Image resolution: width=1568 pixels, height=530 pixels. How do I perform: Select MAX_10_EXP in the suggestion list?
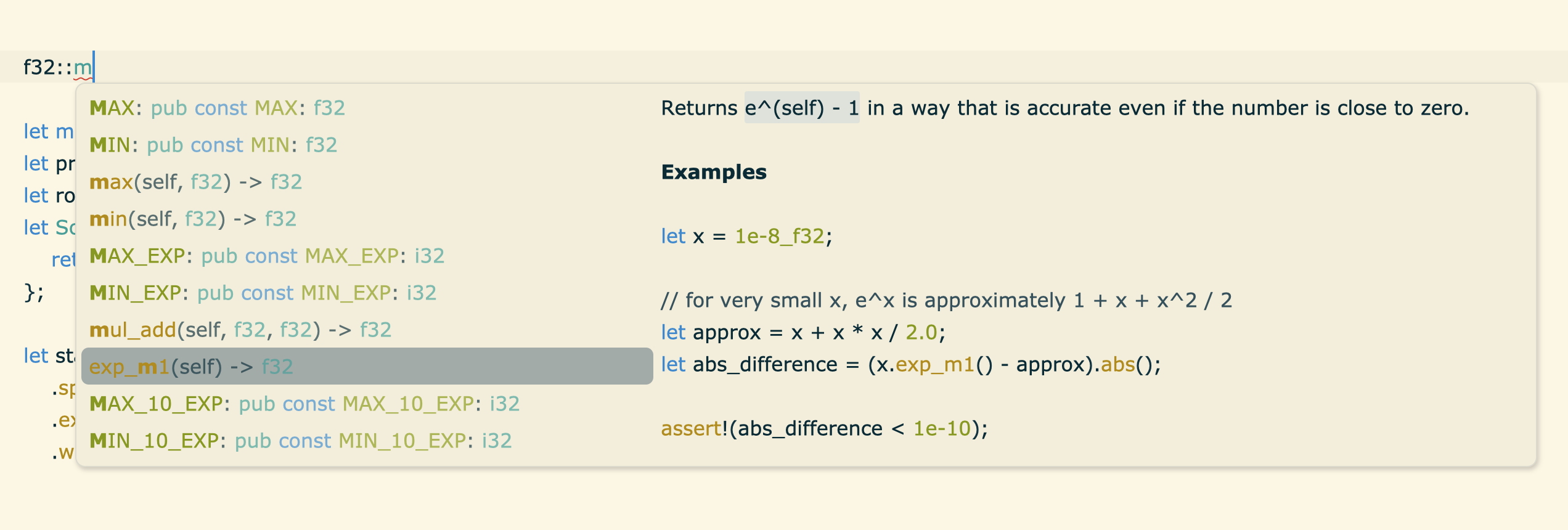pos(304,404)
